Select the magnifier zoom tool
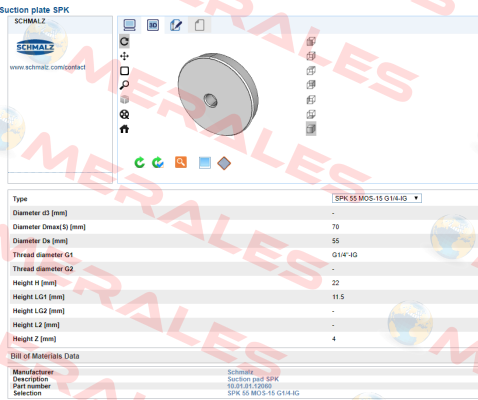The image size is (478, 400). [124, 85]
